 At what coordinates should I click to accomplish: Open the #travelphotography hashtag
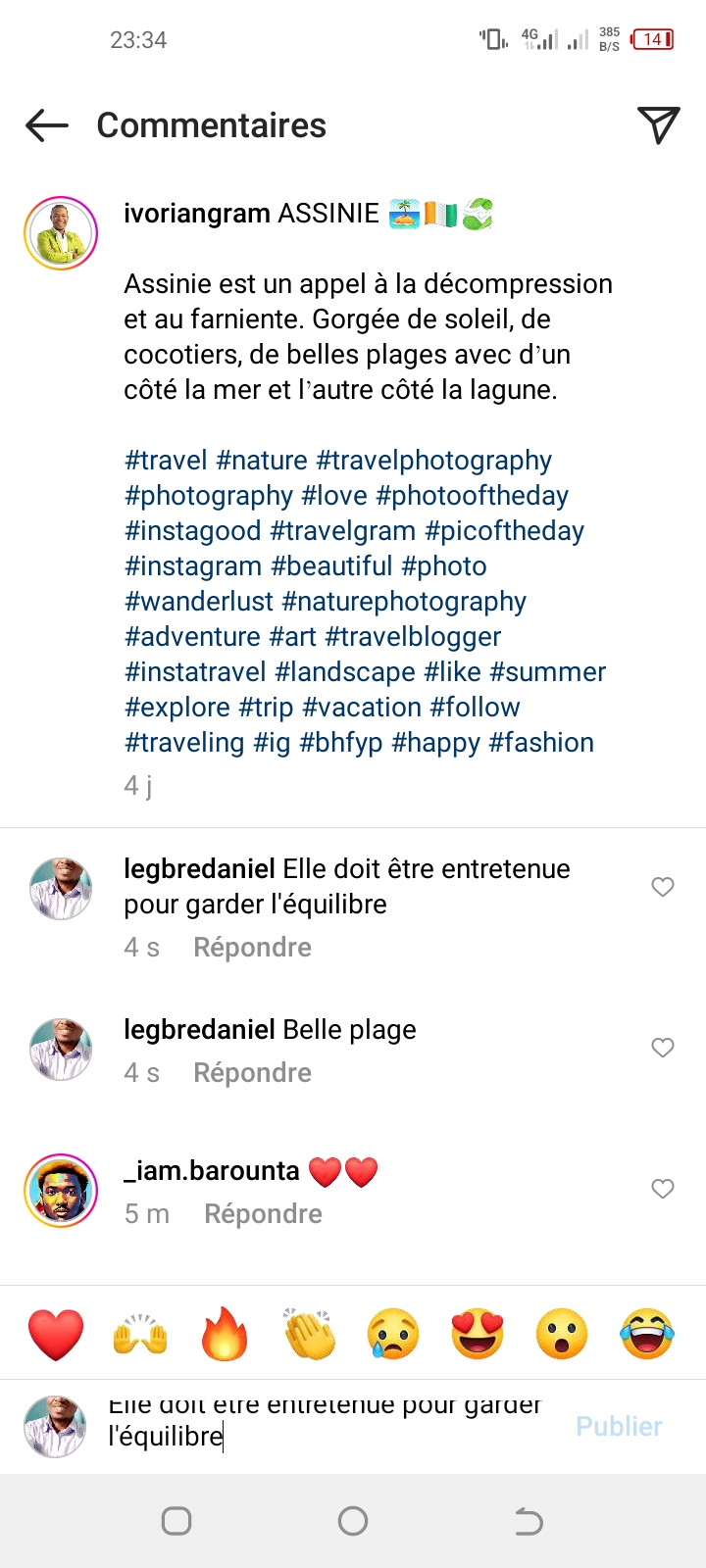pyautogui.click(x=434, y=461)
